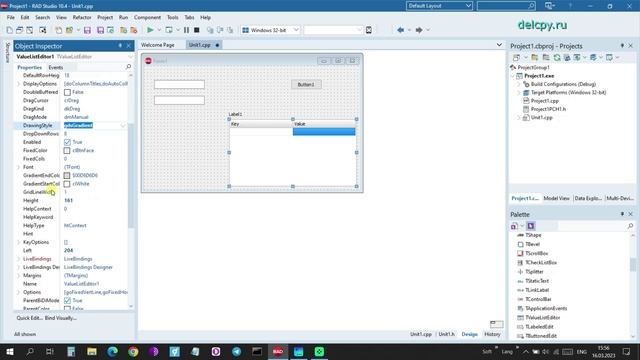This screenshot has width=640, height=360.
Task: Expand Target Platforms node
Action: coord(519,93)
